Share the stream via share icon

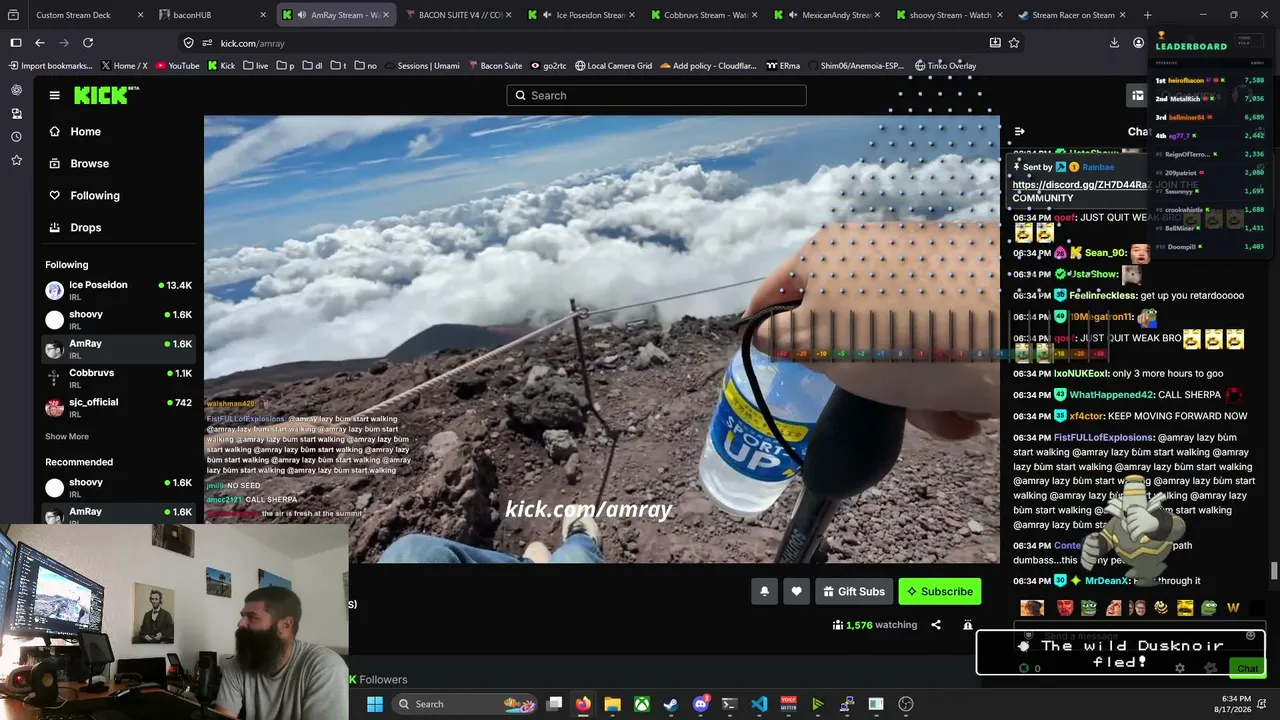(x=936, y=625)
